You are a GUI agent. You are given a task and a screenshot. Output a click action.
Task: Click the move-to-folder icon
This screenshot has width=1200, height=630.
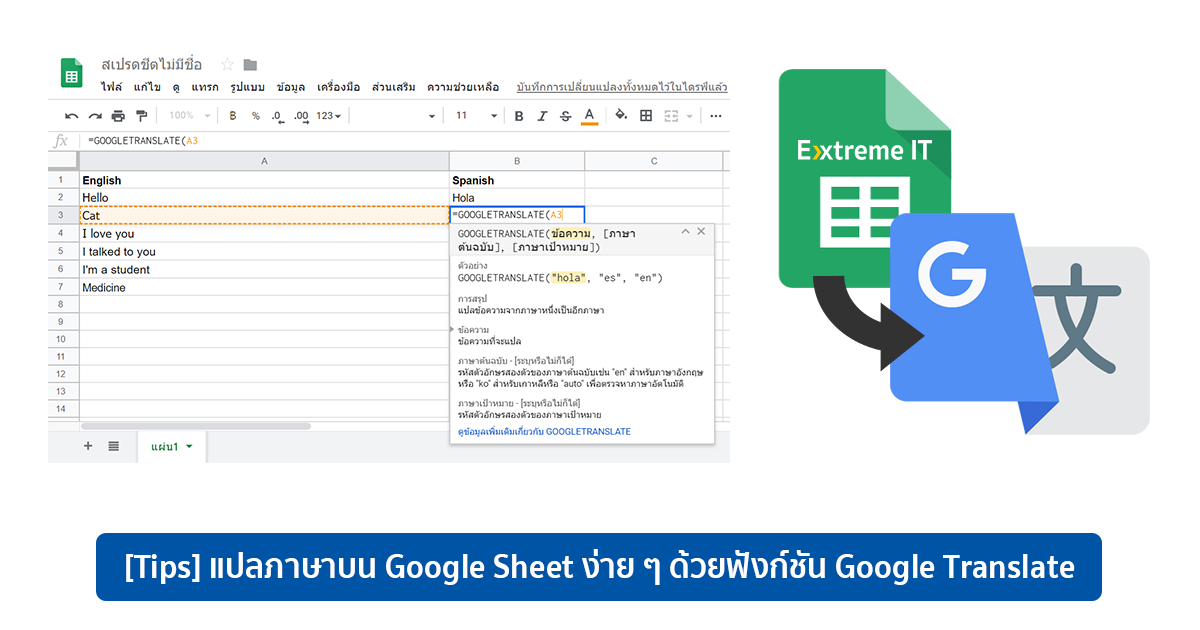tap(250, 65)
